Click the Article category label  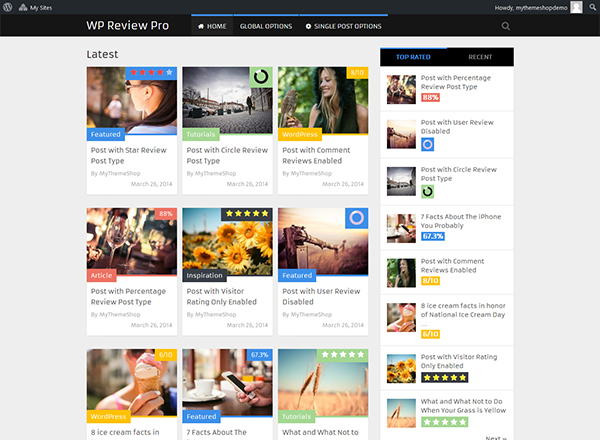(x=101, y=275)
